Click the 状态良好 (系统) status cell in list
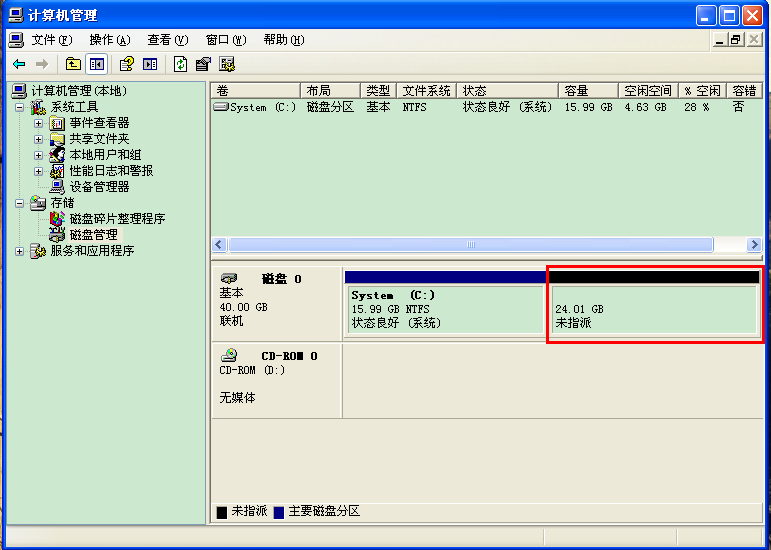The height and width of the screenshot is (550, 771). coord(507,107)
